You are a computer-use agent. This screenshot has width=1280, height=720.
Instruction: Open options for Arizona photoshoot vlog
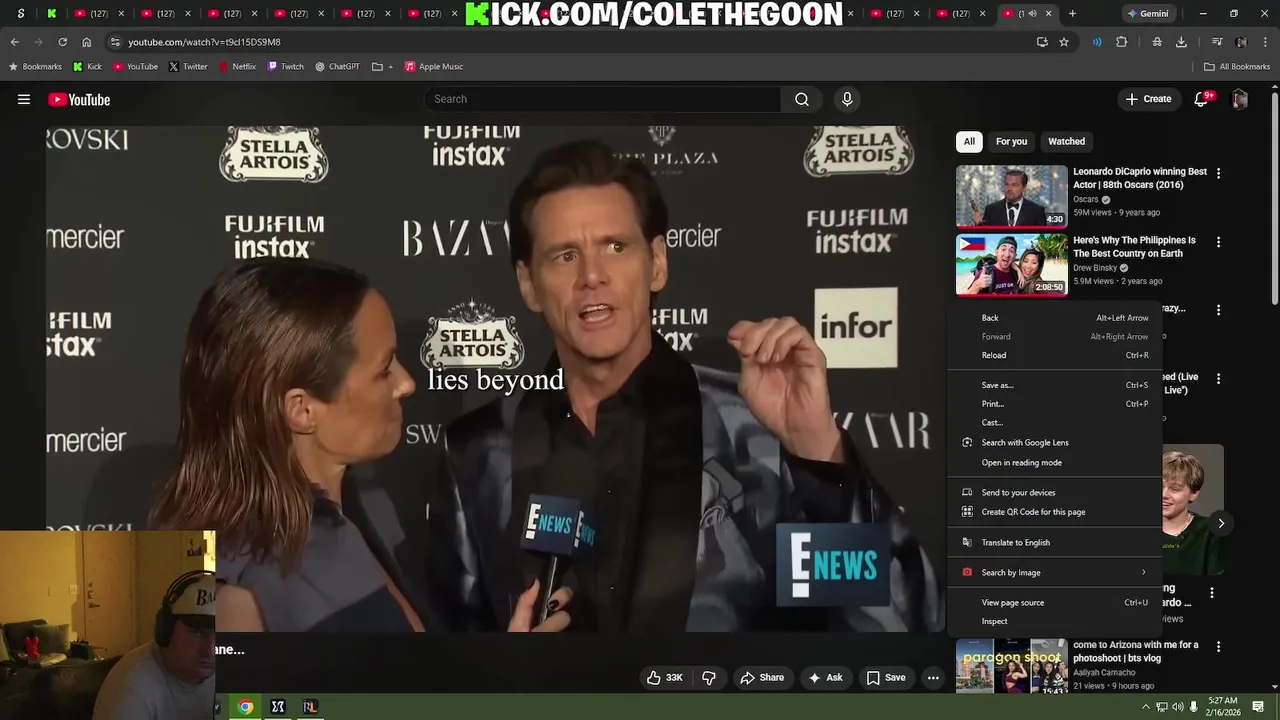tap(1218, 647)
